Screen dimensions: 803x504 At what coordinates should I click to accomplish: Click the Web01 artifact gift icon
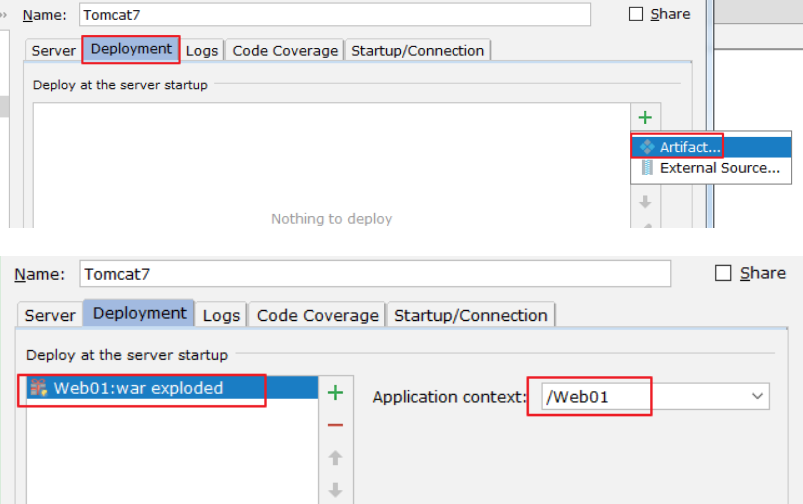(x=38, y=388)
